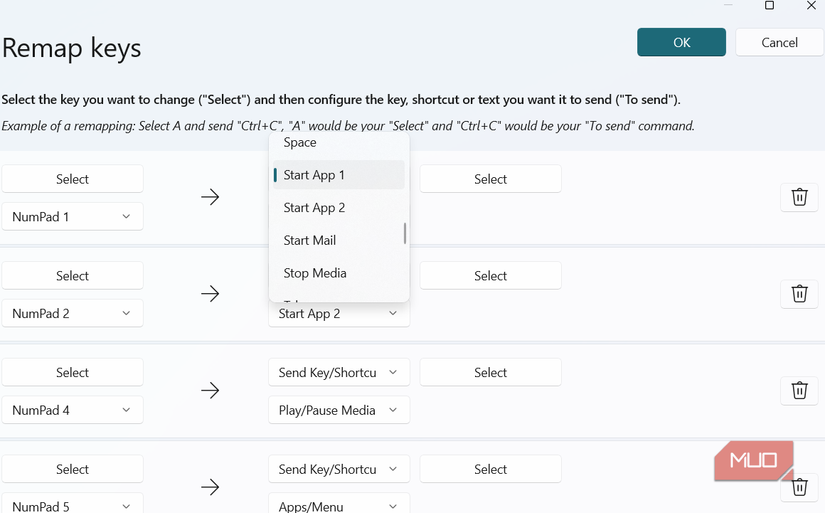Open the Apps/Menu target key dropdown
Image resolution: width=825 pixels, height=513 pixels.
[x=339, y=505]
